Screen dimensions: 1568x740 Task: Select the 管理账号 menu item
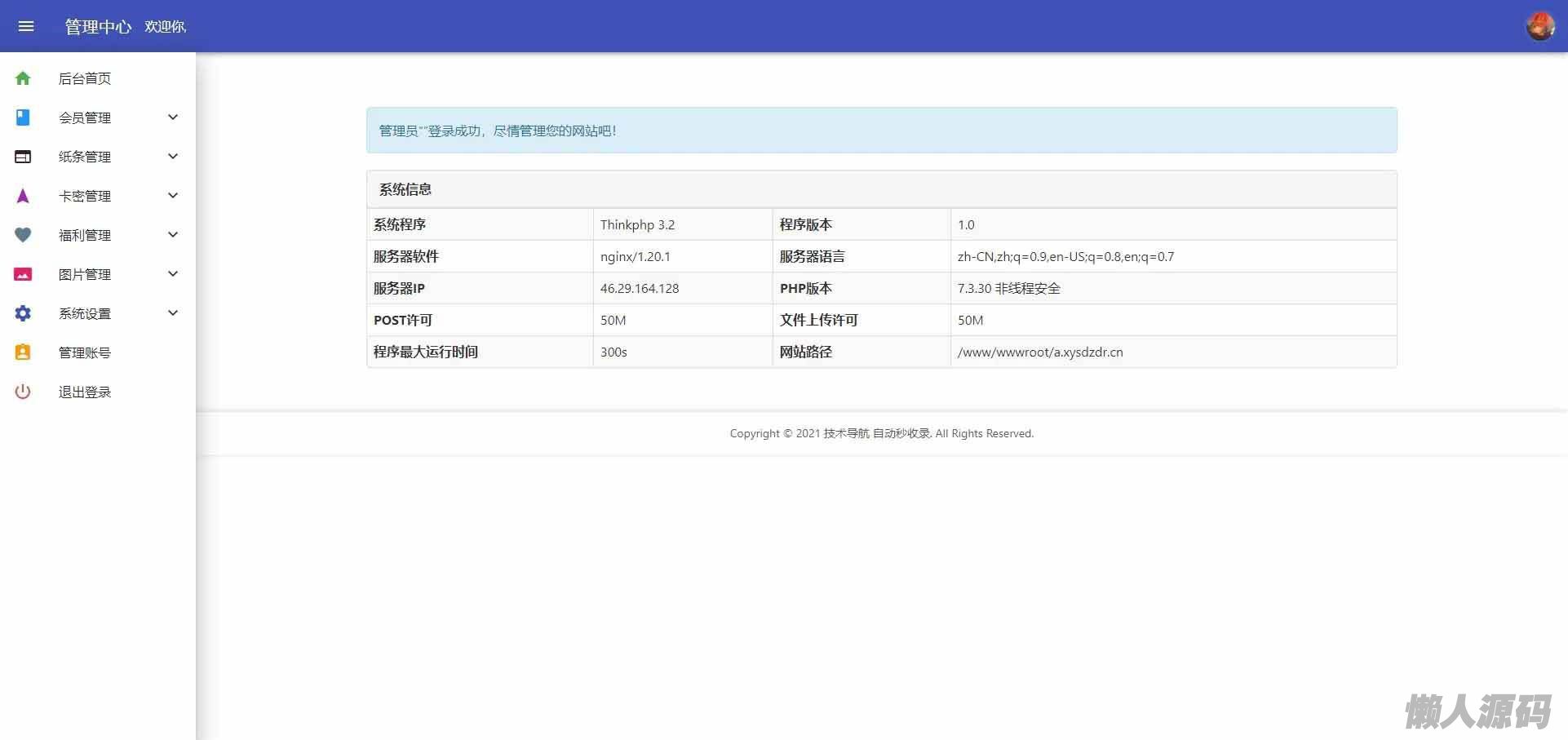85,352
